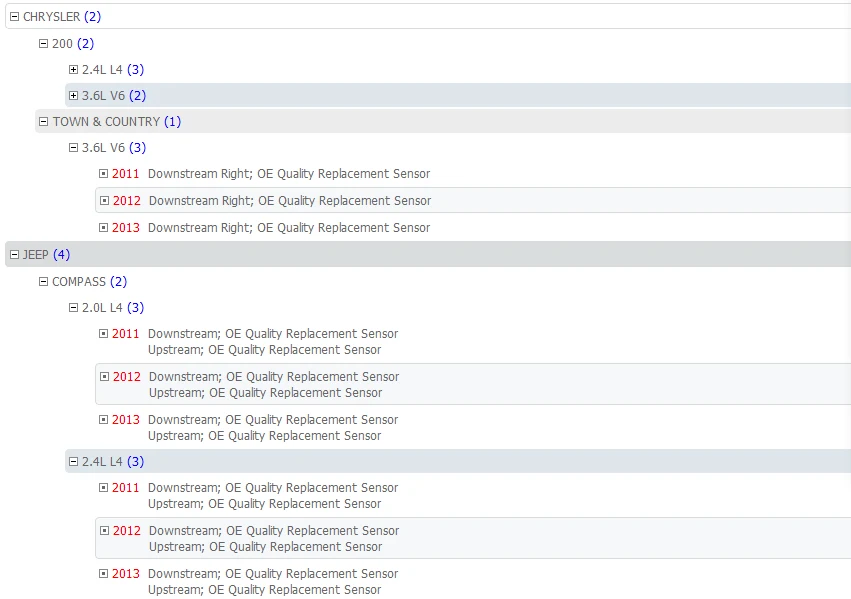Image resolution: width=851 pixels, height=599 pixels.
Task: Click box icon beside 2012 Town & Country row
Action: [x=104, y=201]
